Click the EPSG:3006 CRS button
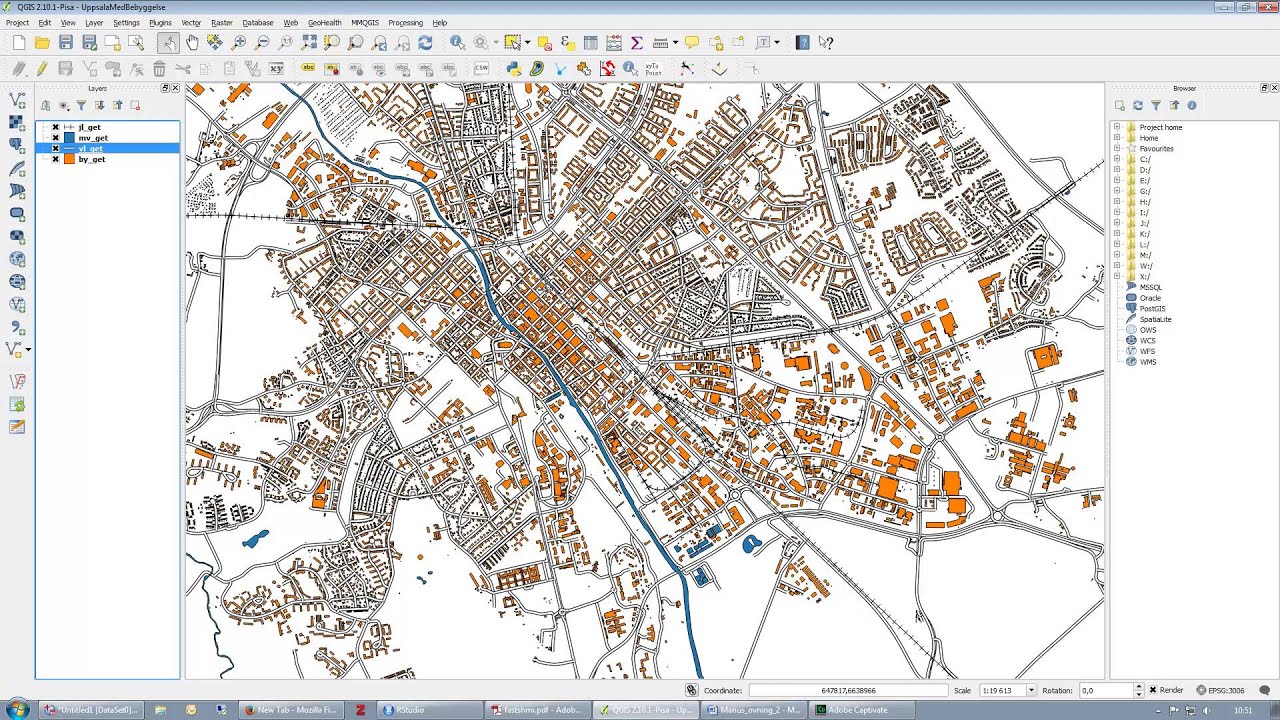Viewport: 1280px width, 720px height. 1220,690
